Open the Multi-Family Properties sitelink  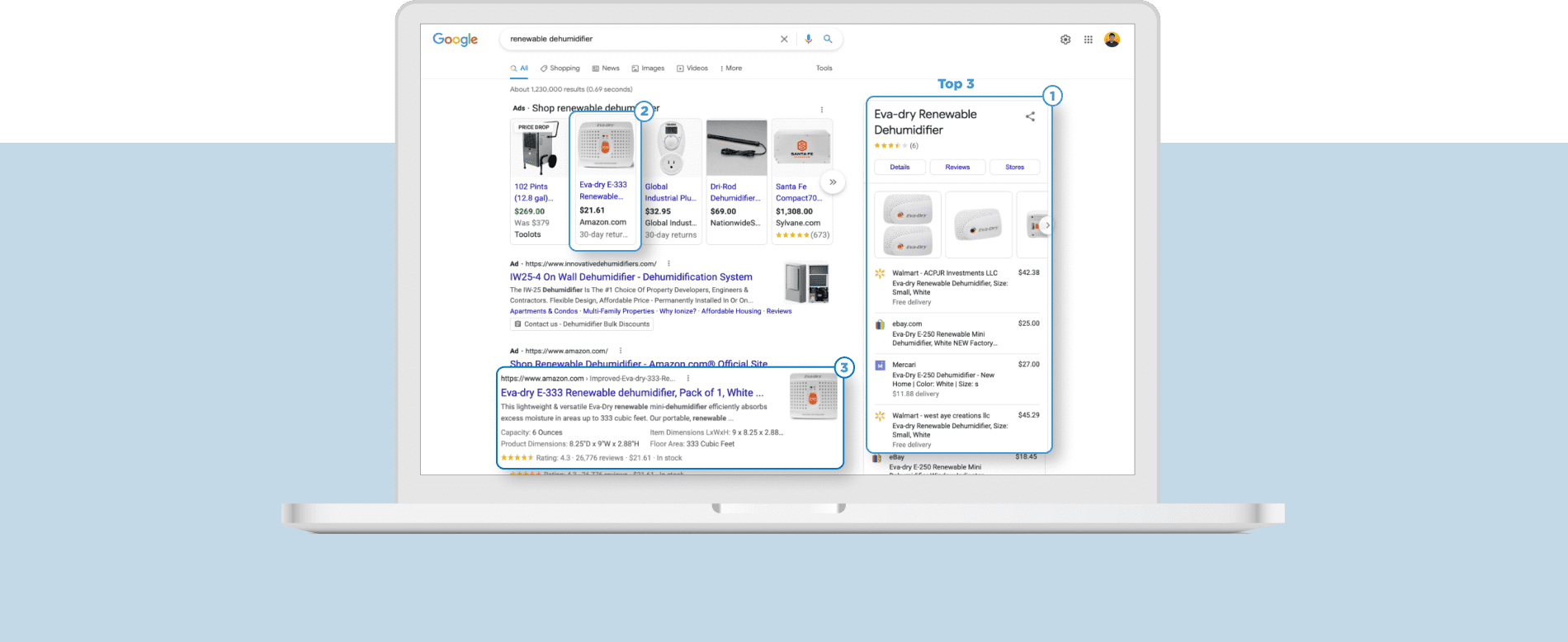coord(618,311)
